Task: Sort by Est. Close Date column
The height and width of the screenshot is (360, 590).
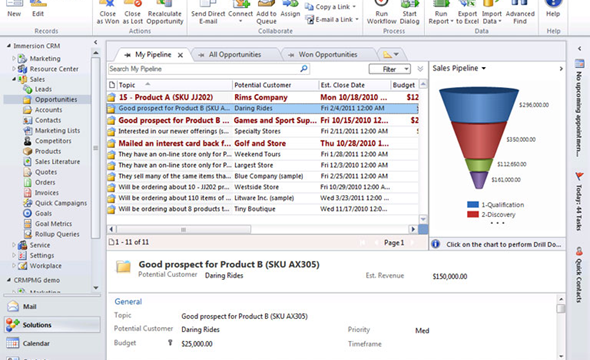Action: (354, 85)
